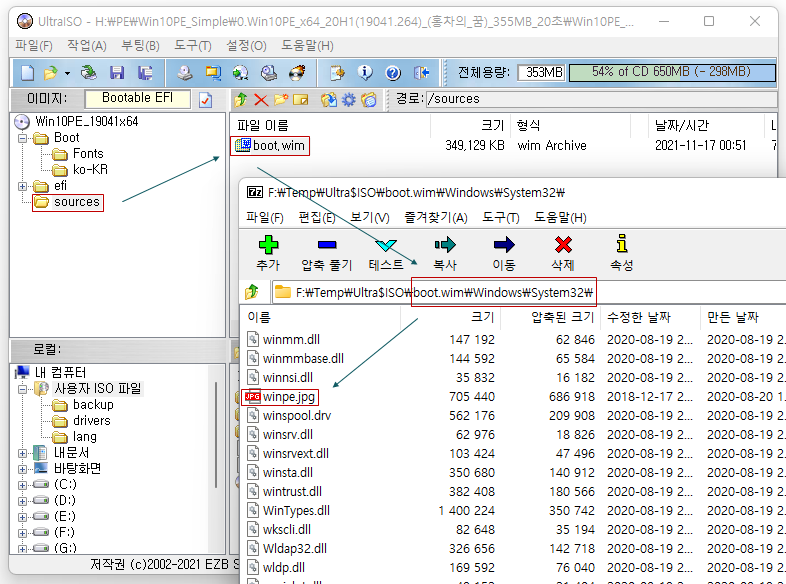786x584 pixels.
Task: Click the New image icon in UltraISO toolbar
Action: click(x=27, y=73)
